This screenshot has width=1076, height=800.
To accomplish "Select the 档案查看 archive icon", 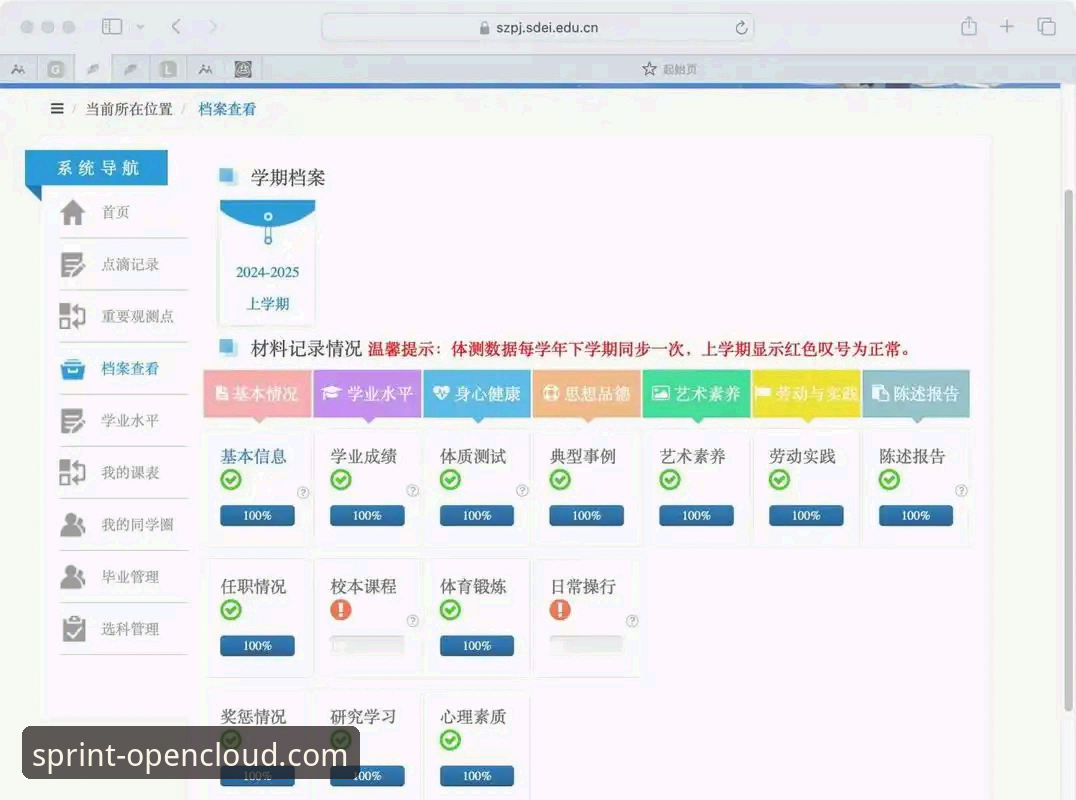I will [x=73, y=368].
